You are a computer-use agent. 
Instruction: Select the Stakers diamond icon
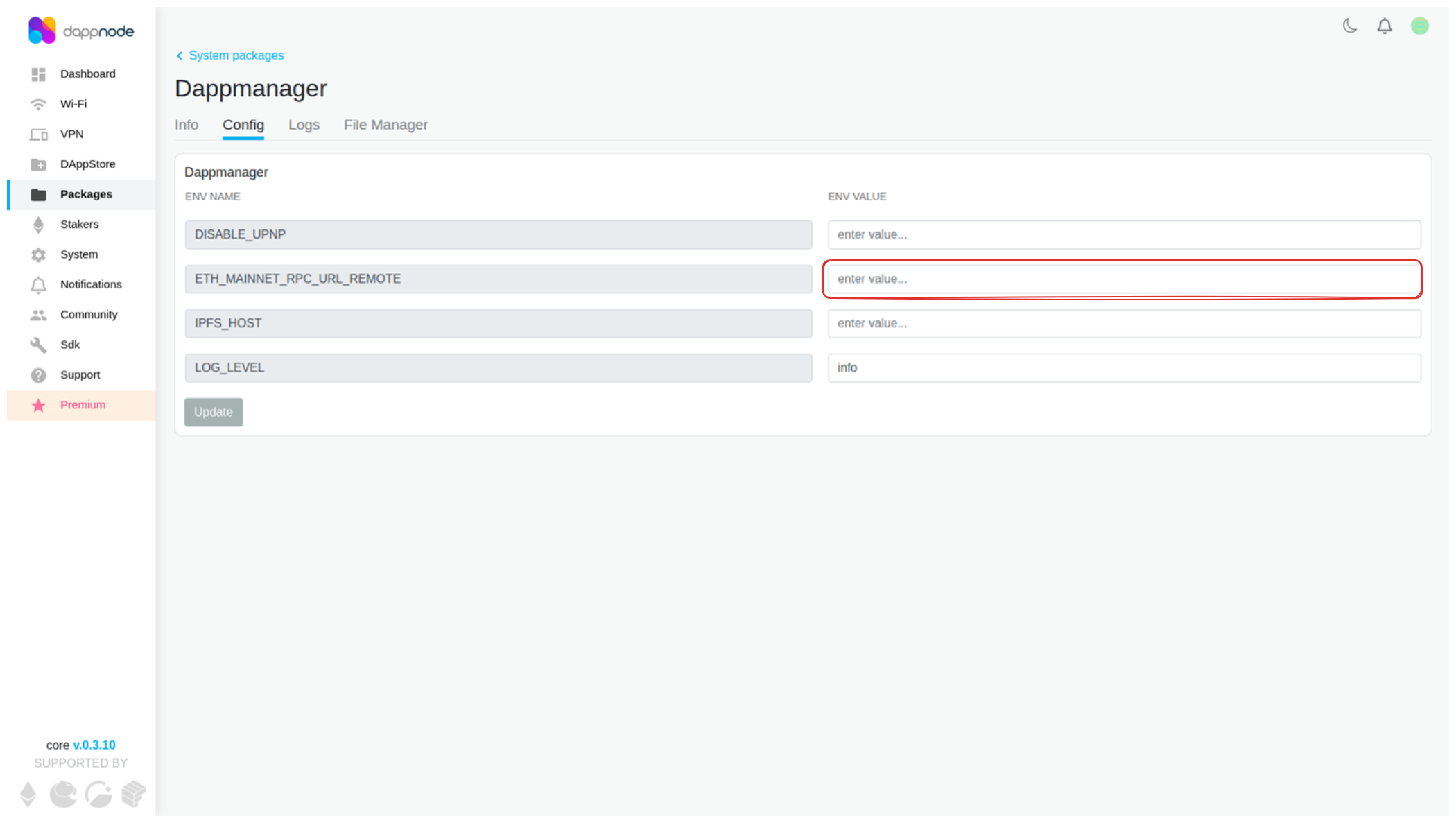click(40, 224)
